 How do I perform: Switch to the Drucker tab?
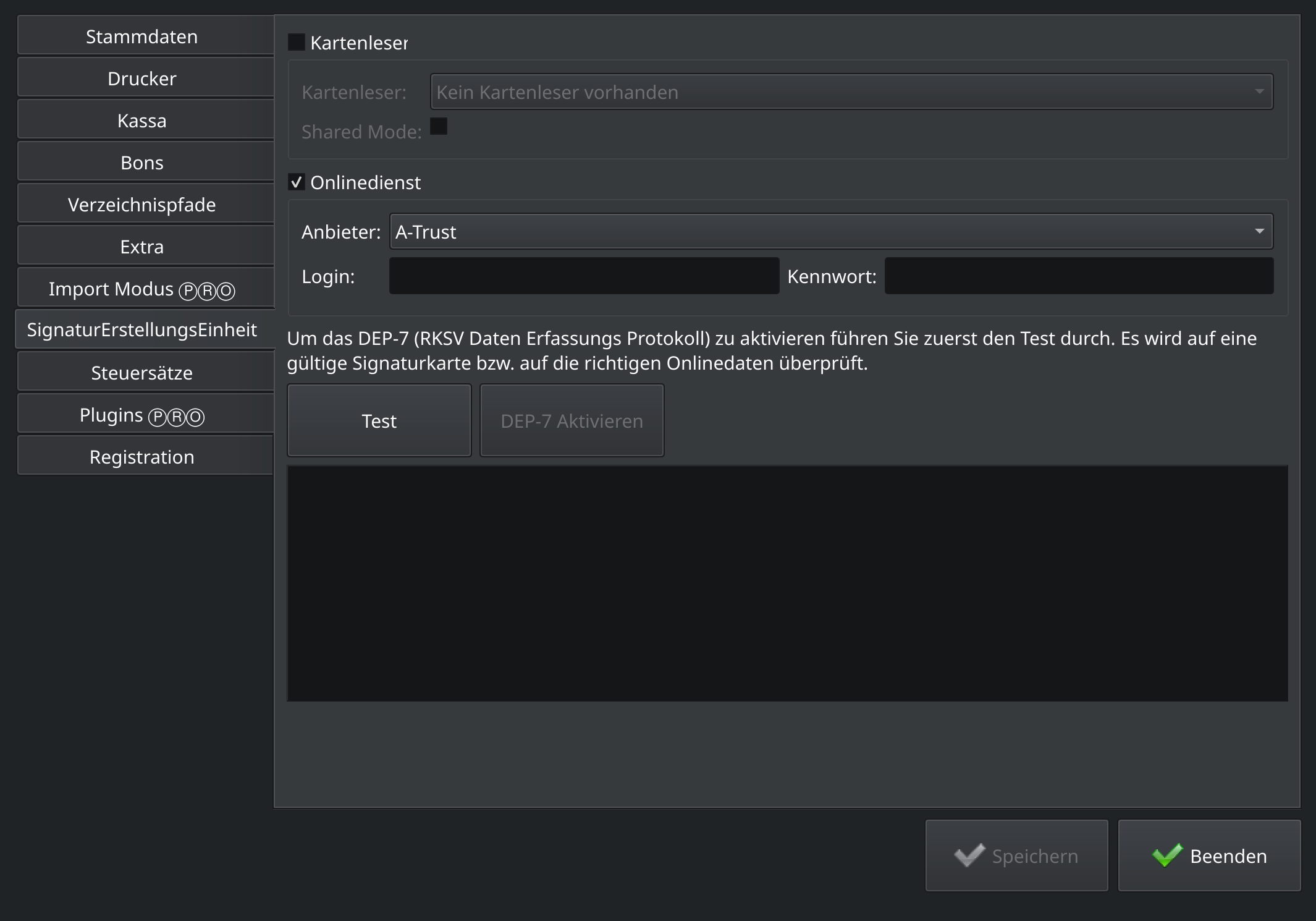pyautogui.click(x=146, y=79)
